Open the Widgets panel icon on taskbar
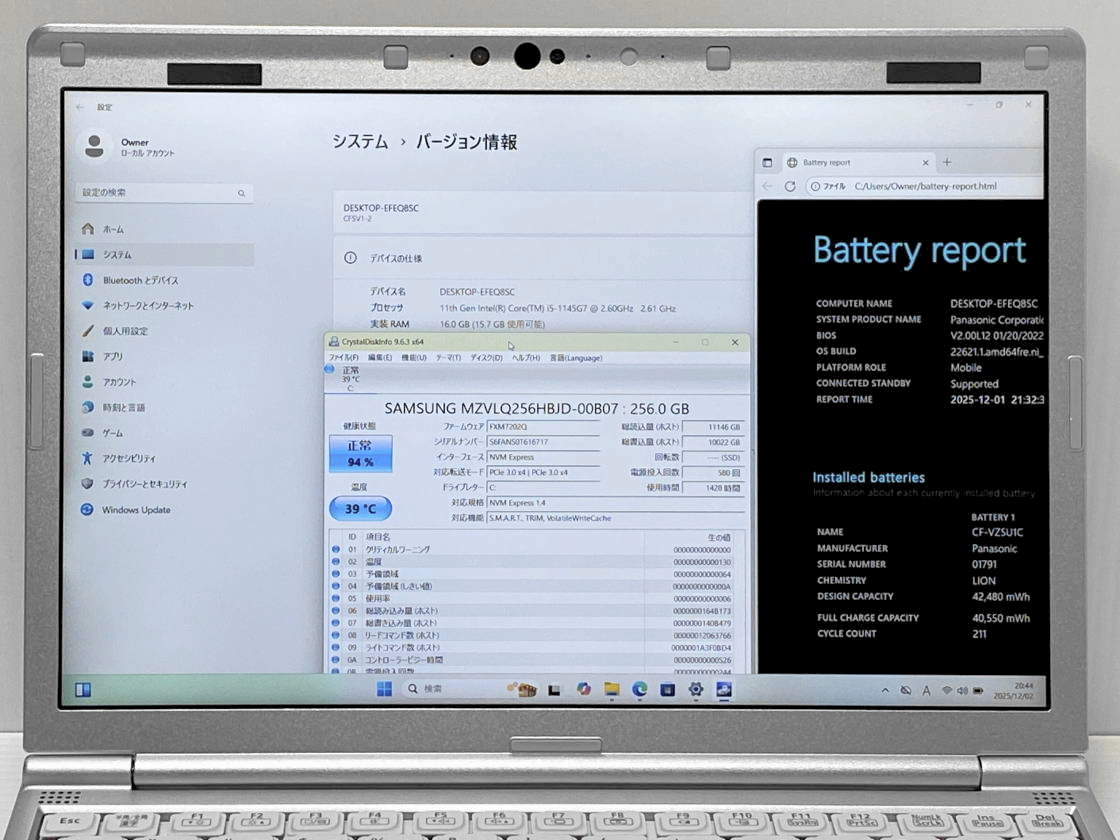 (83, 689)
